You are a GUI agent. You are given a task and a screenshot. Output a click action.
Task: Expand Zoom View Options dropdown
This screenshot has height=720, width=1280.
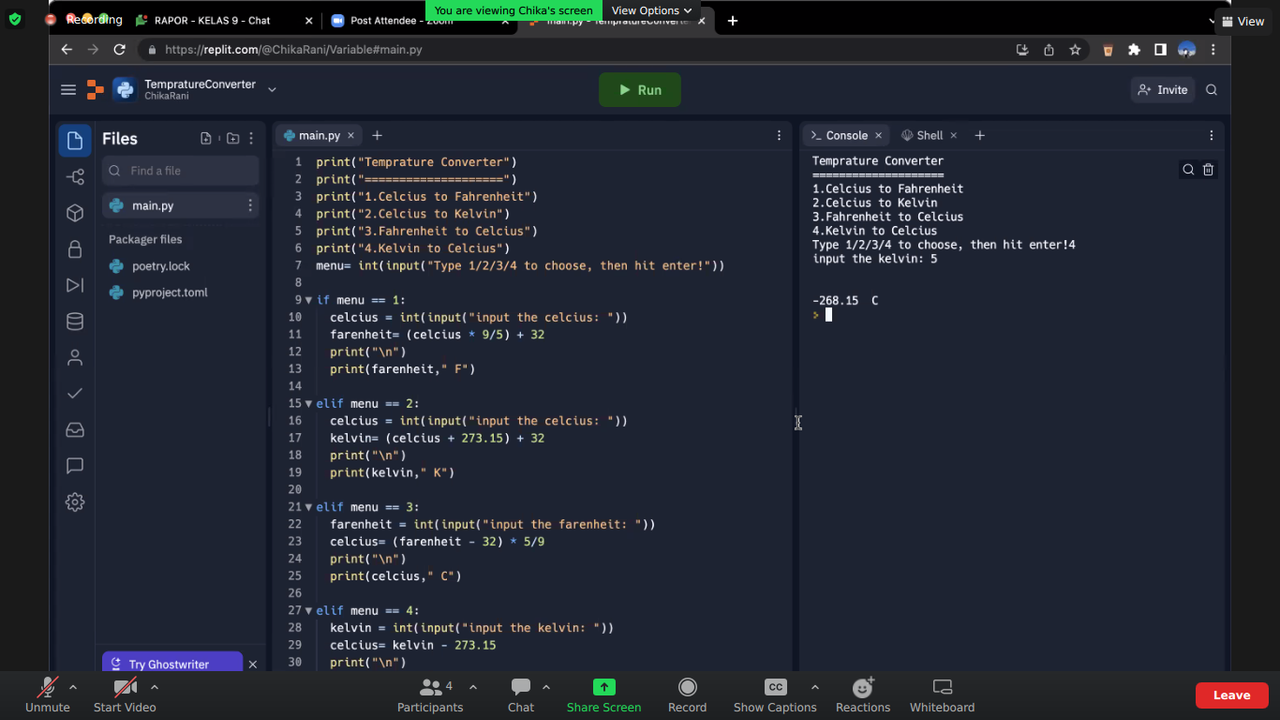click(x=651, y=10)
